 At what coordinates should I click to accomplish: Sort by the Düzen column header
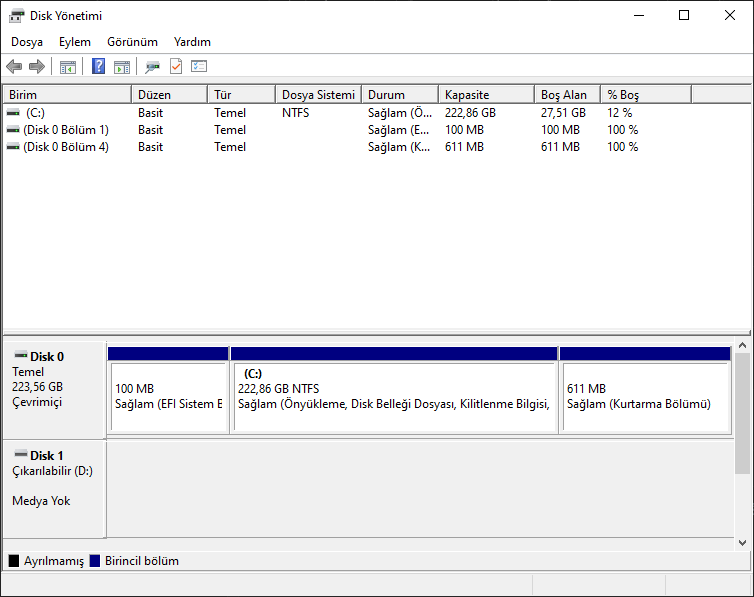pyautogui.click(x=169, y=94)
